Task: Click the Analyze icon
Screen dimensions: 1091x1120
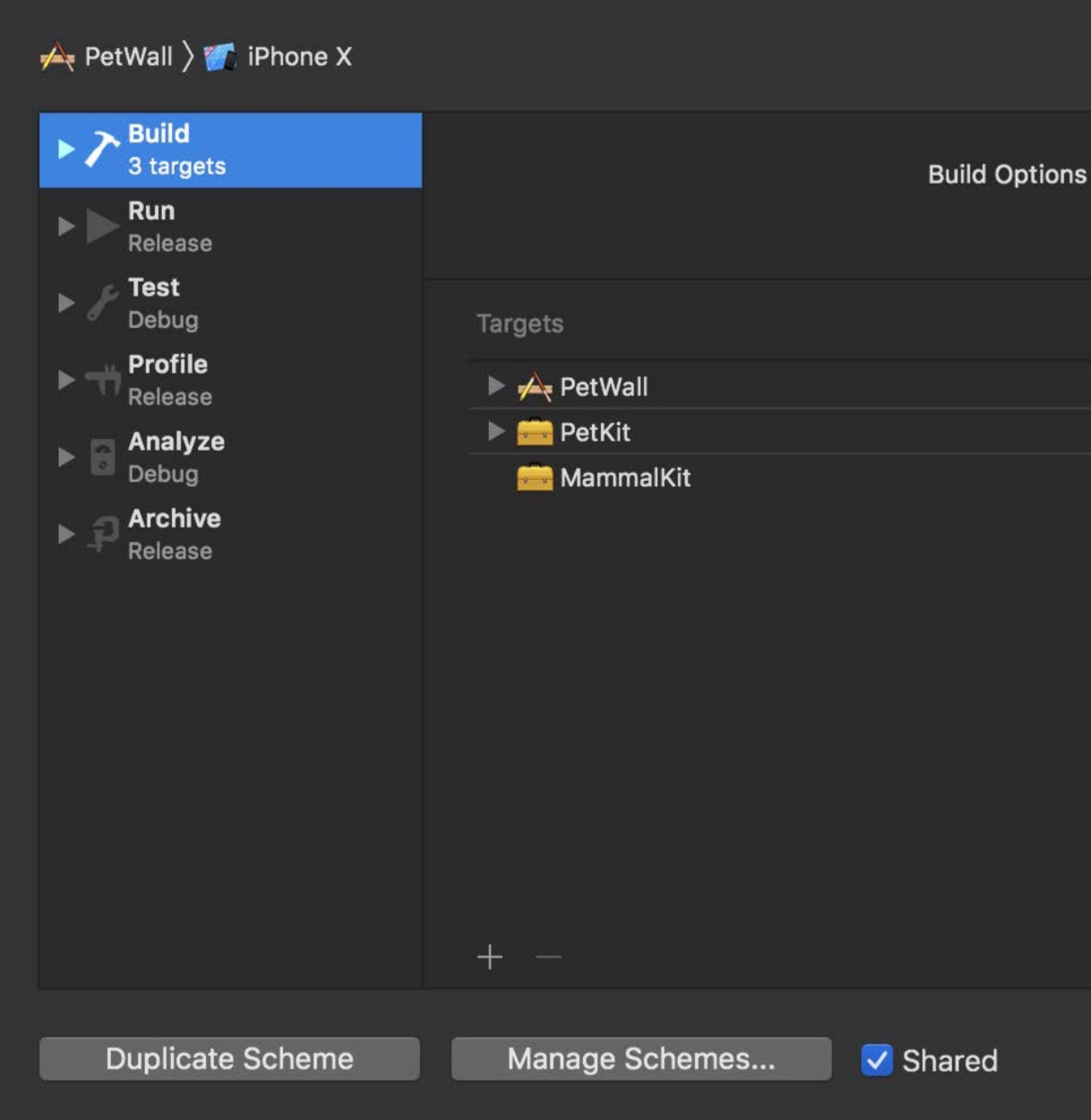Action: click(102, 457)
